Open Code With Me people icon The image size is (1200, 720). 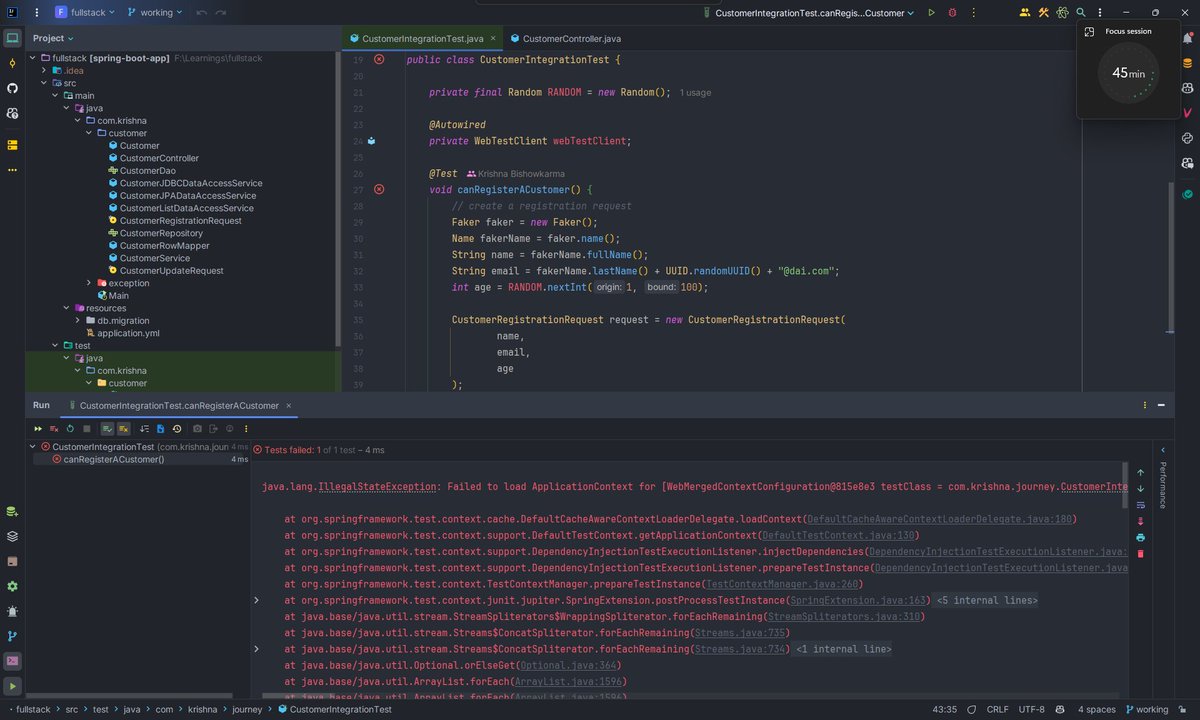coord(1024,12)
